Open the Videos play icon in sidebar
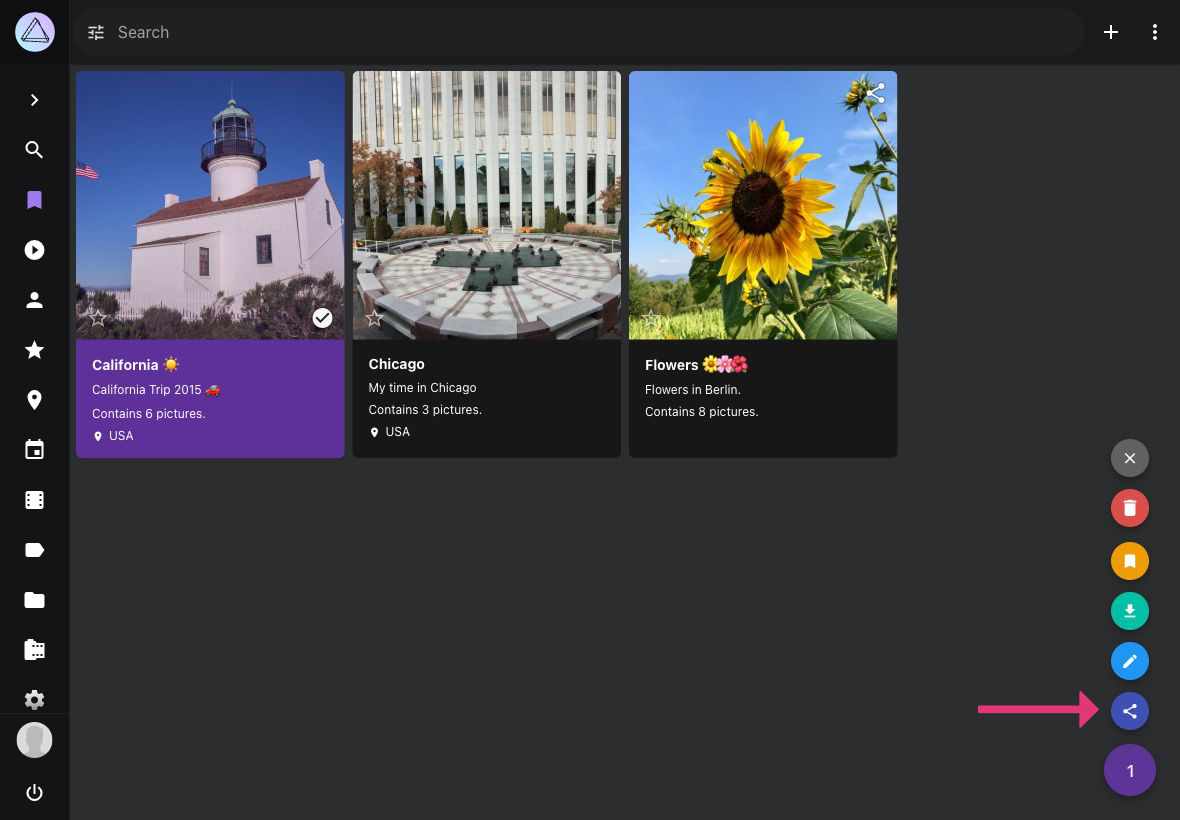Image resolution: width=1180 pixels, height=820 pixels. [x=34, y=250]
